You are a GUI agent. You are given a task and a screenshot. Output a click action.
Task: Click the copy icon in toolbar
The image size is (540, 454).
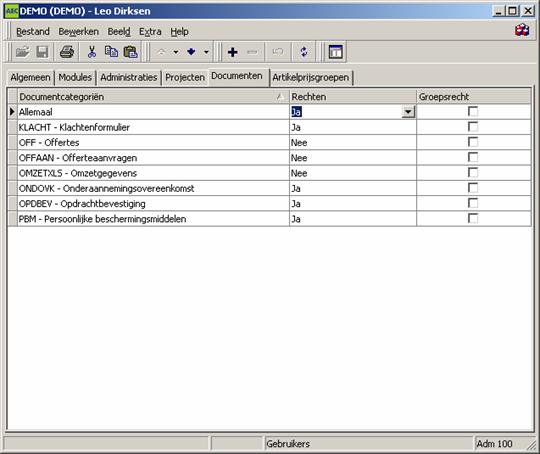(111, 52)
